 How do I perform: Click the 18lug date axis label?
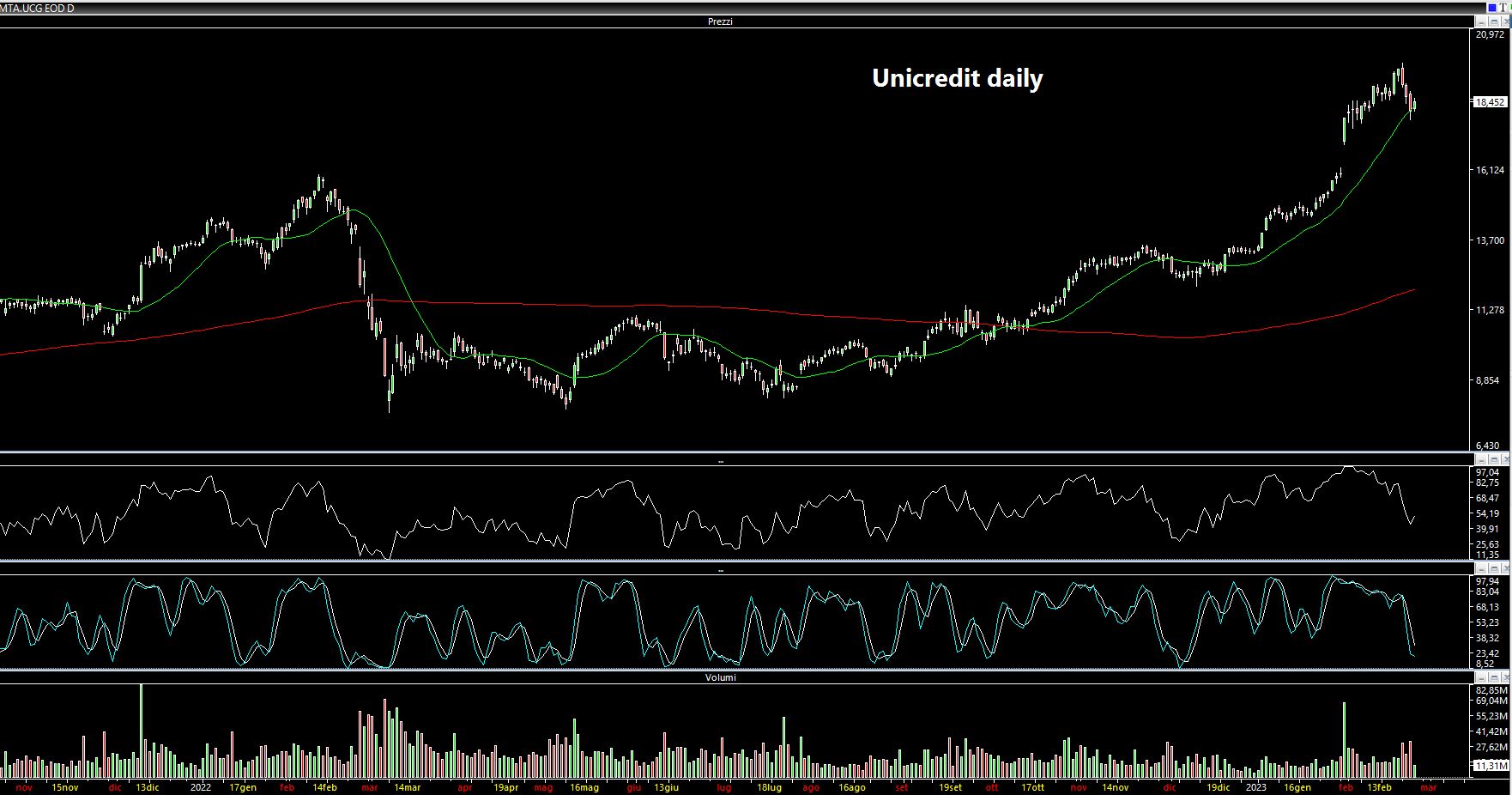(769, 787)
